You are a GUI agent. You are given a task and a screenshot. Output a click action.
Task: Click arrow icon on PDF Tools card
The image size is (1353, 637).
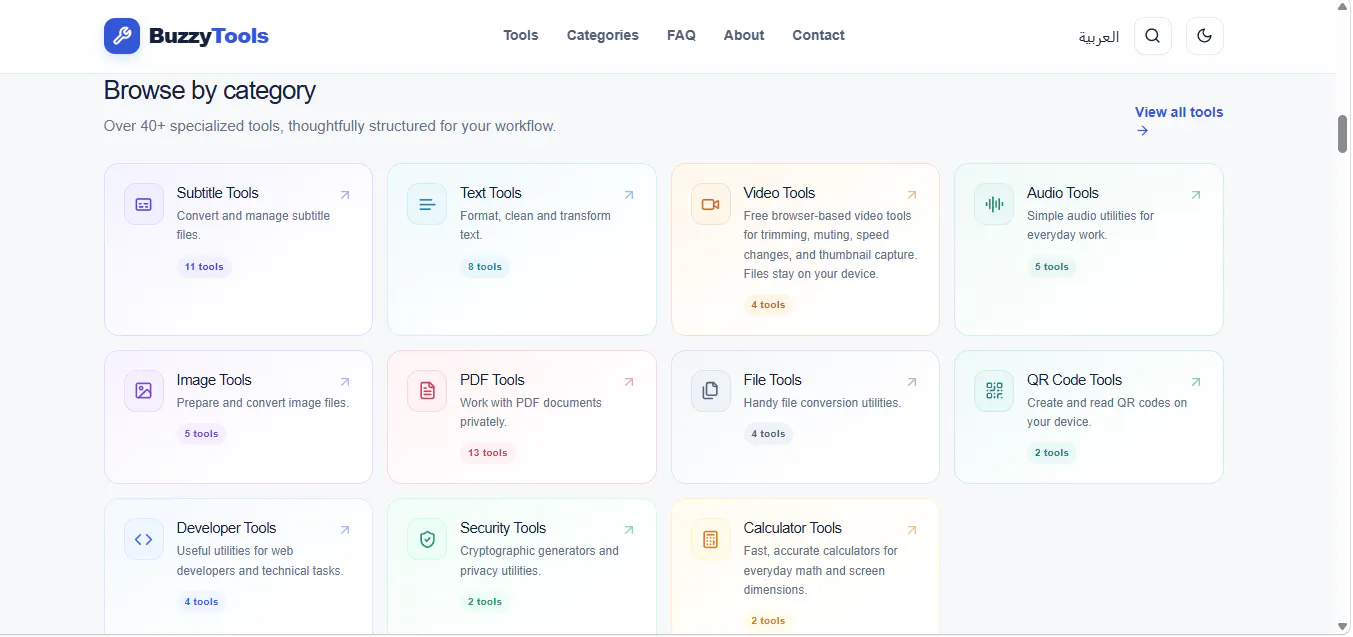click(629, 382)
